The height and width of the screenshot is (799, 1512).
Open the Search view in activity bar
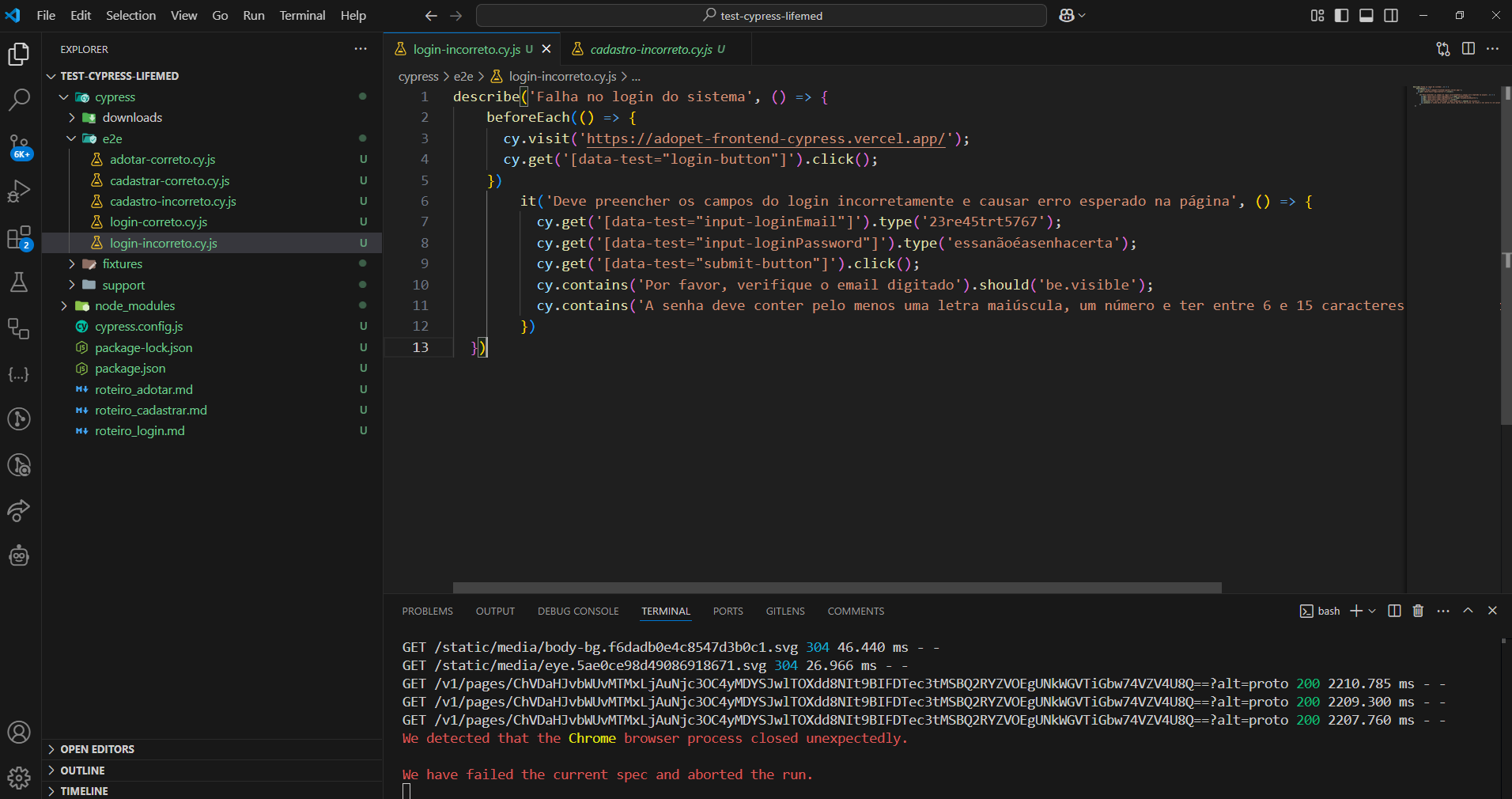click(x=19, y=100)
